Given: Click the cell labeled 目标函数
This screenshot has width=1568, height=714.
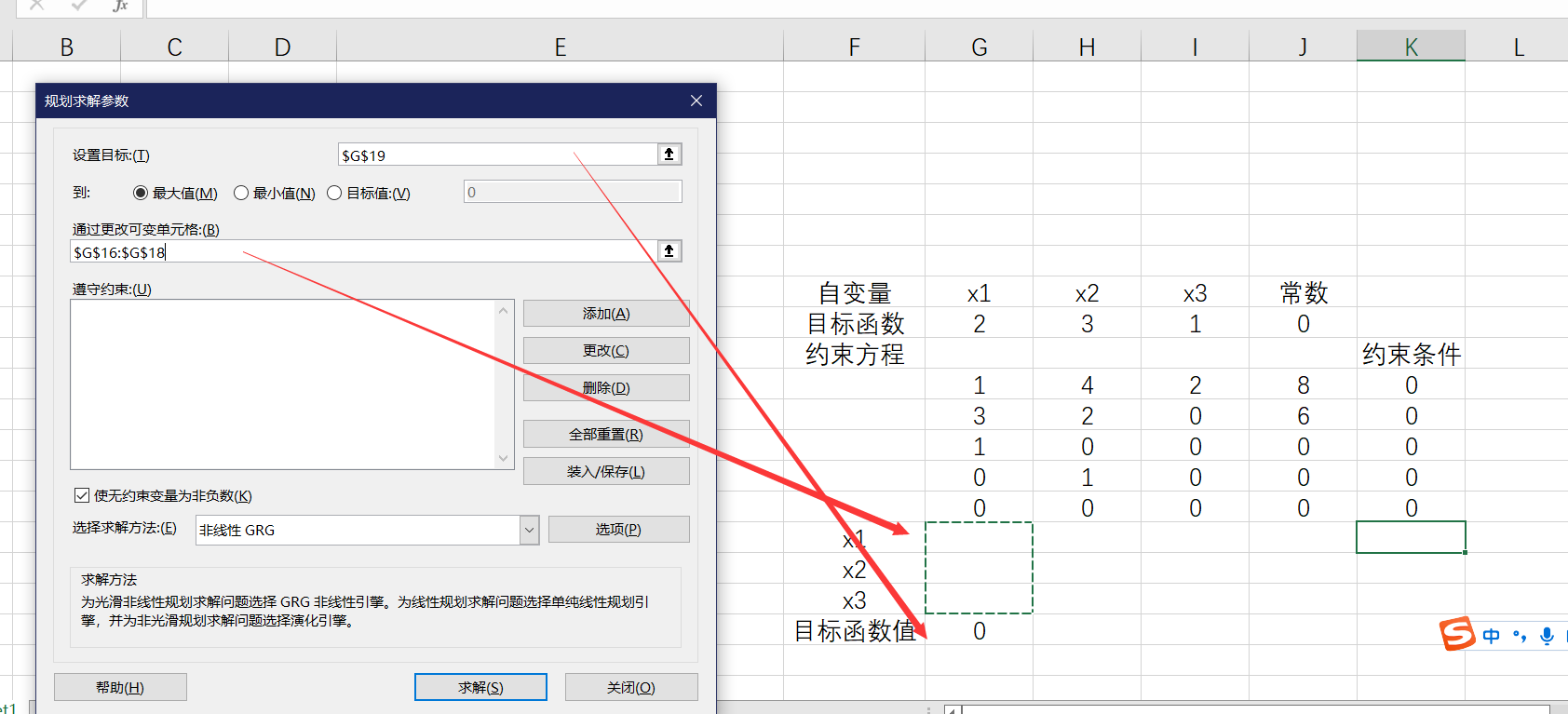Looking at the screenshot, I should (855, 324).
